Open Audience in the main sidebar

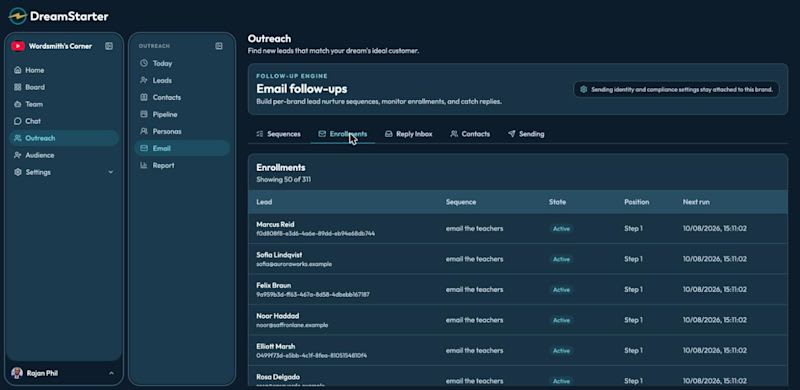[x=64, y=155]
